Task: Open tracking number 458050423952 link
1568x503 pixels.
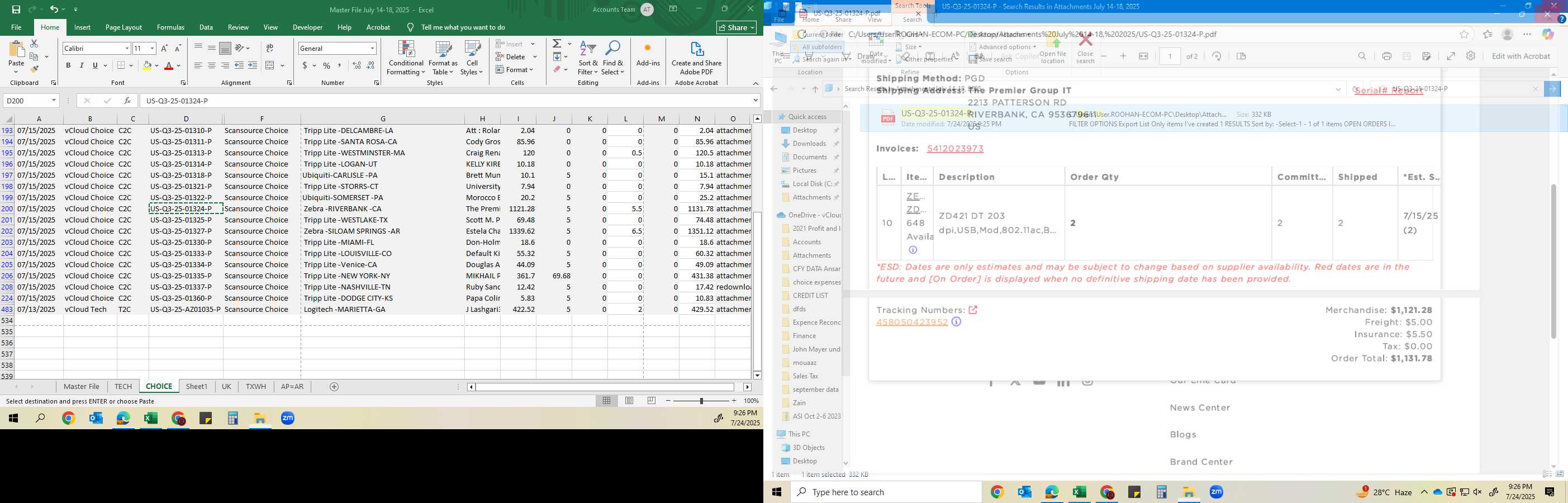Action: pos(912,322)
